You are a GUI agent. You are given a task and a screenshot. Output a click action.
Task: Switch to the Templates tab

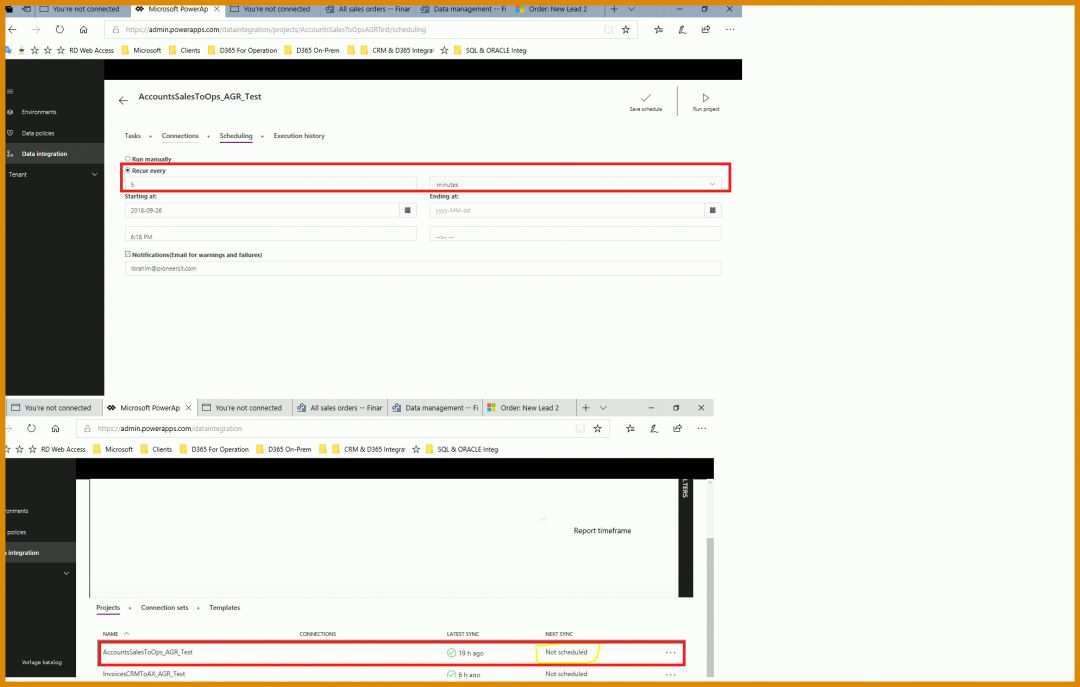pos(225,608)
